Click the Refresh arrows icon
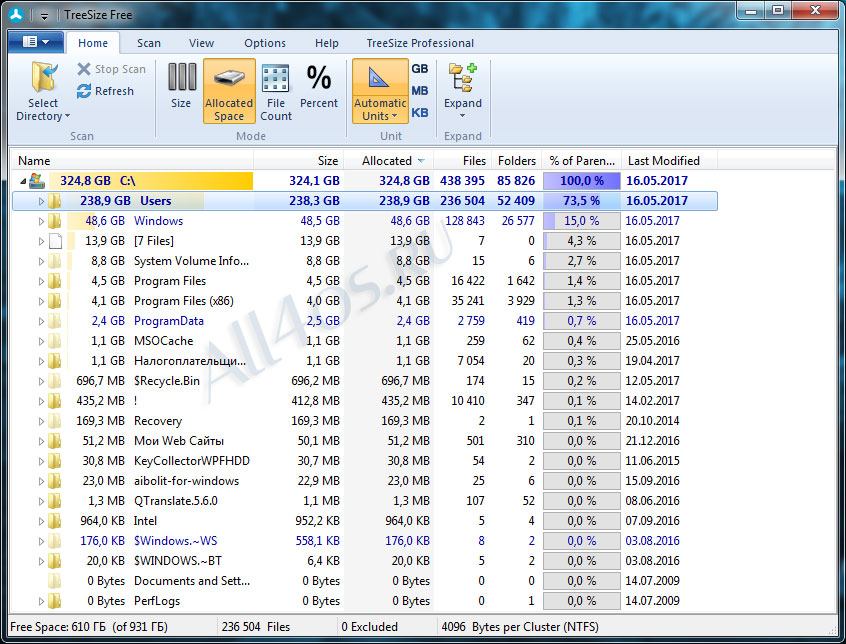This screenshot has height=644, width=846. (84, 91)
